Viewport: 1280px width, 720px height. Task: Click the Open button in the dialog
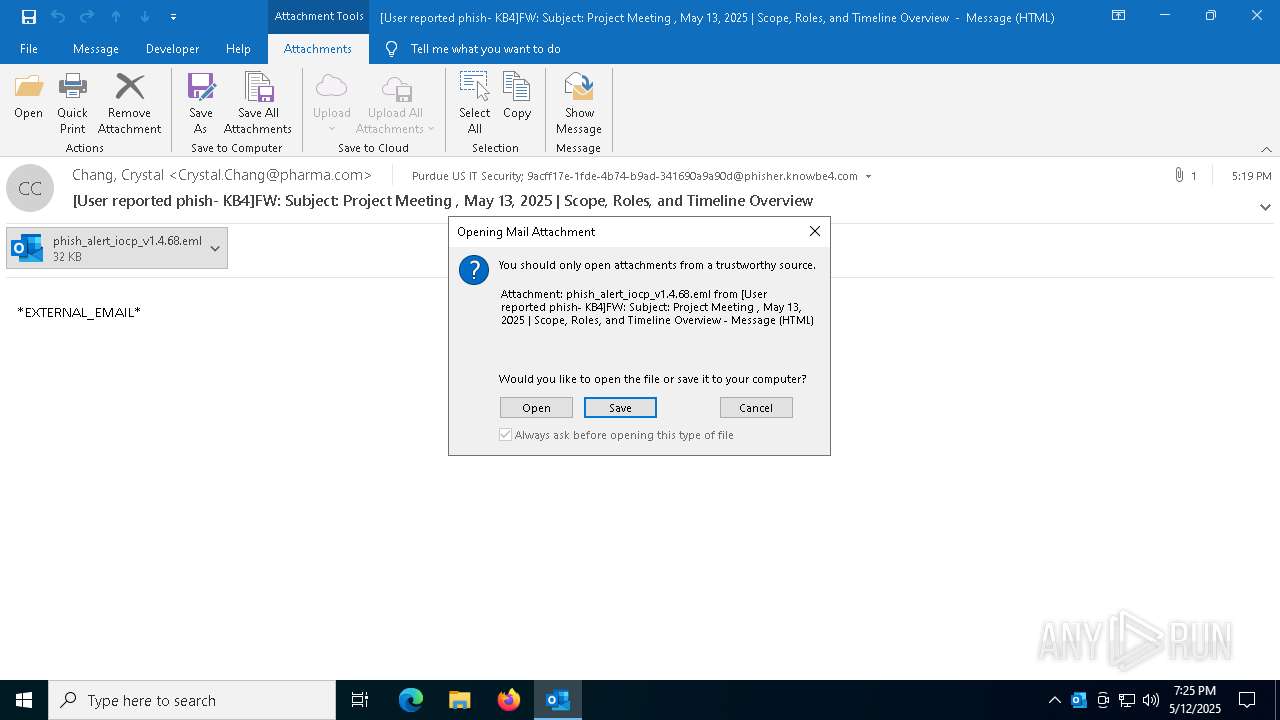[536, 408]
